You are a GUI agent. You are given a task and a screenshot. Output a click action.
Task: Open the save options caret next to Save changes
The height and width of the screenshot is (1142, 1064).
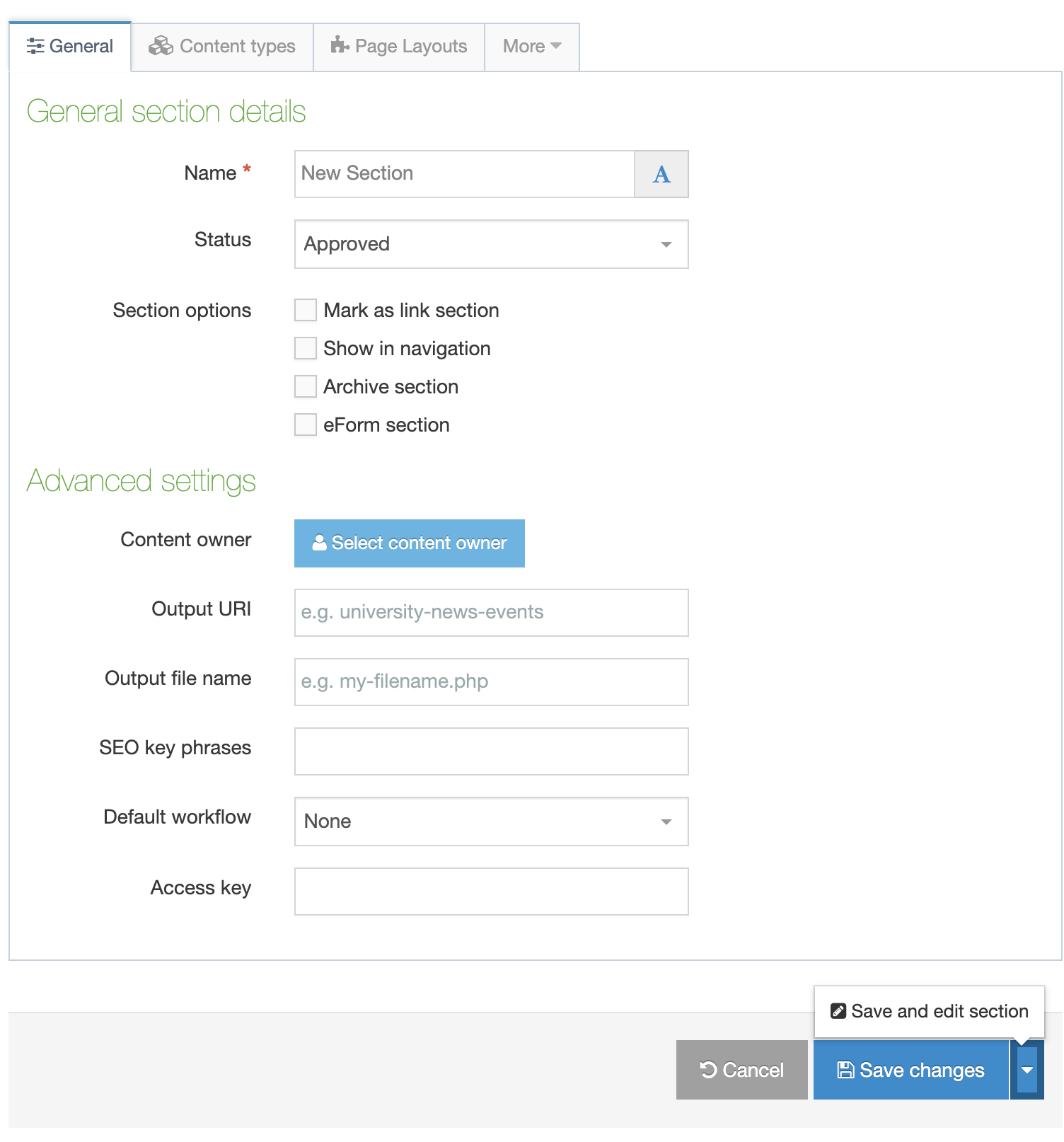(1027, 1070)
